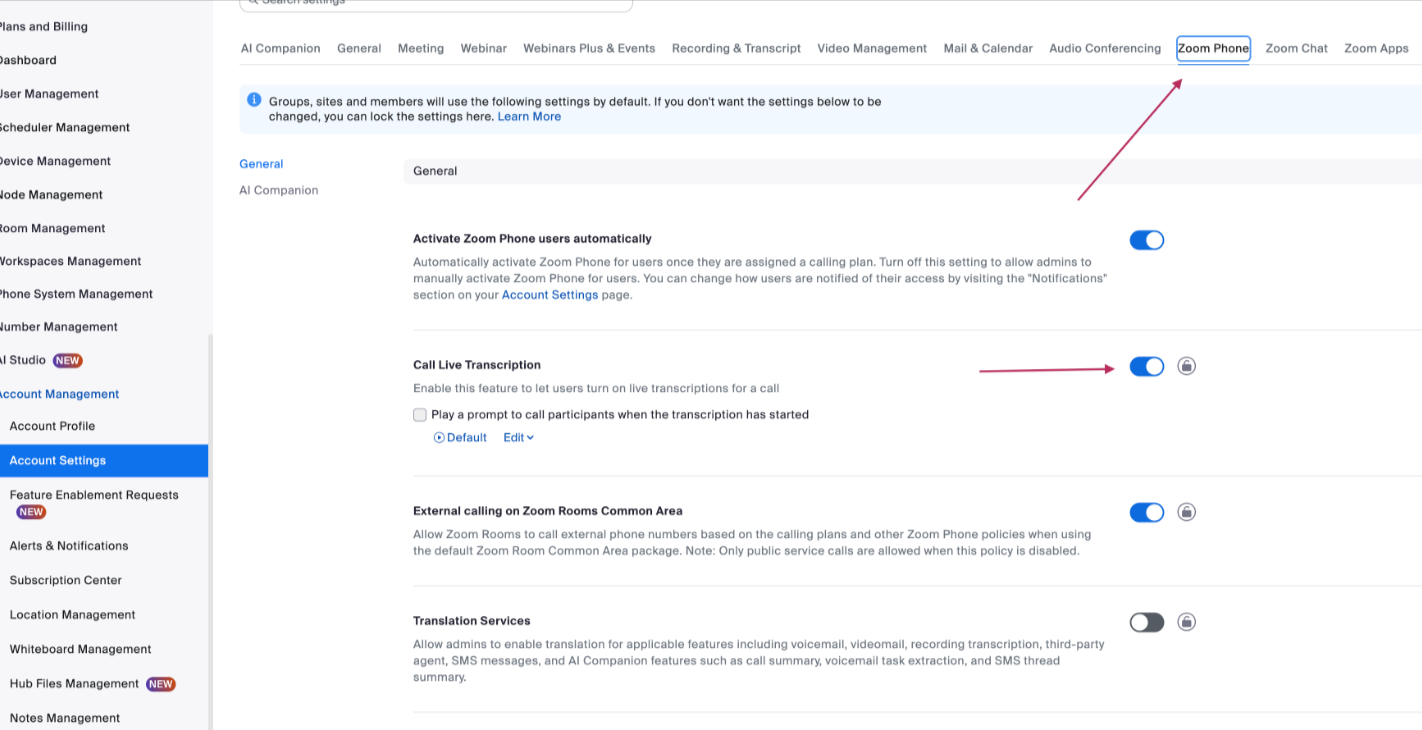
Task: Switch to Recording & Transcript tab
Action: [736, 48]
